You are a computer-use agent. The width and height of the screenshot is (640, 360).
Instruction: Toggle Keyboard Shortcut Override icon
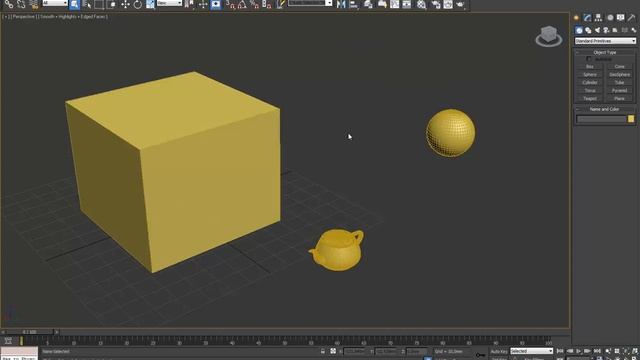coord(216,4)
